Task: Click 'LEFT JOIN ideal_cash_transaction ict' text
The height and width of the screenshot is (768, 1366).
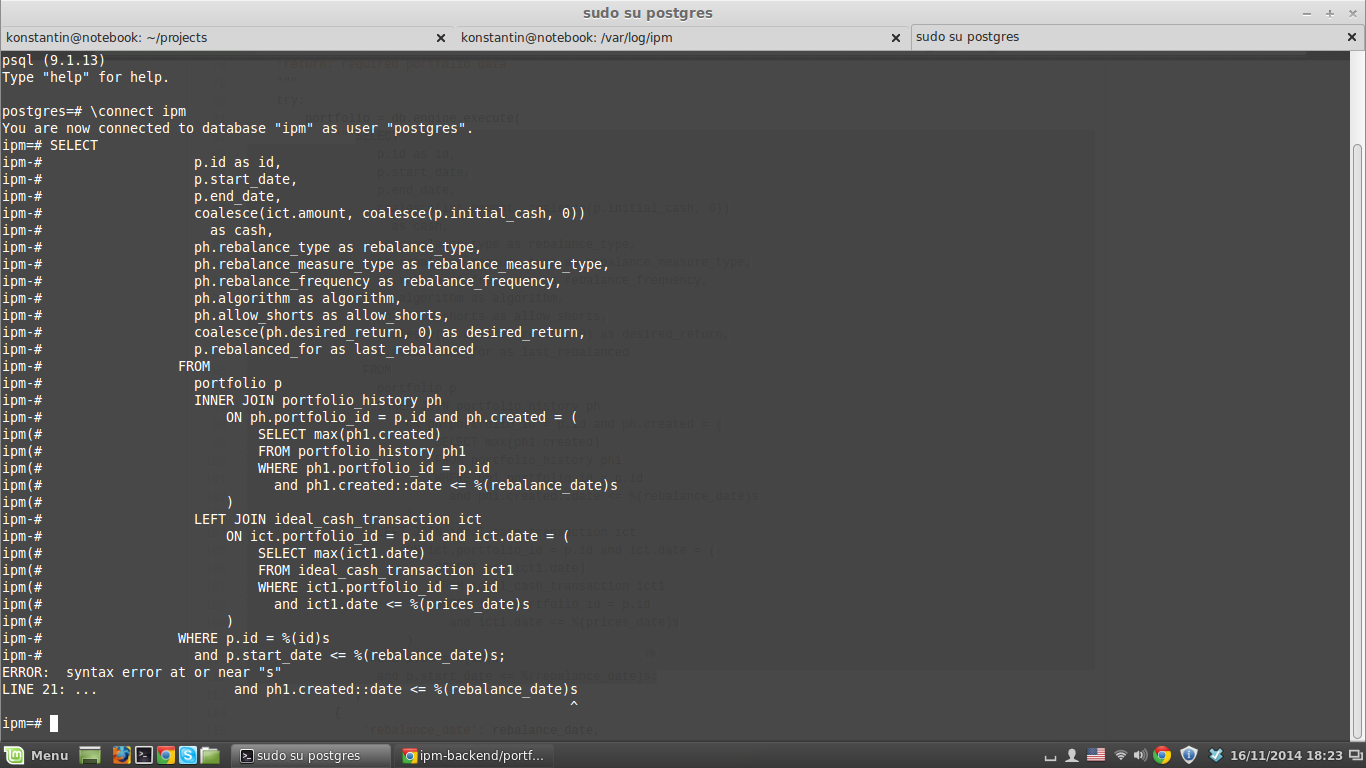Action: 338,519
